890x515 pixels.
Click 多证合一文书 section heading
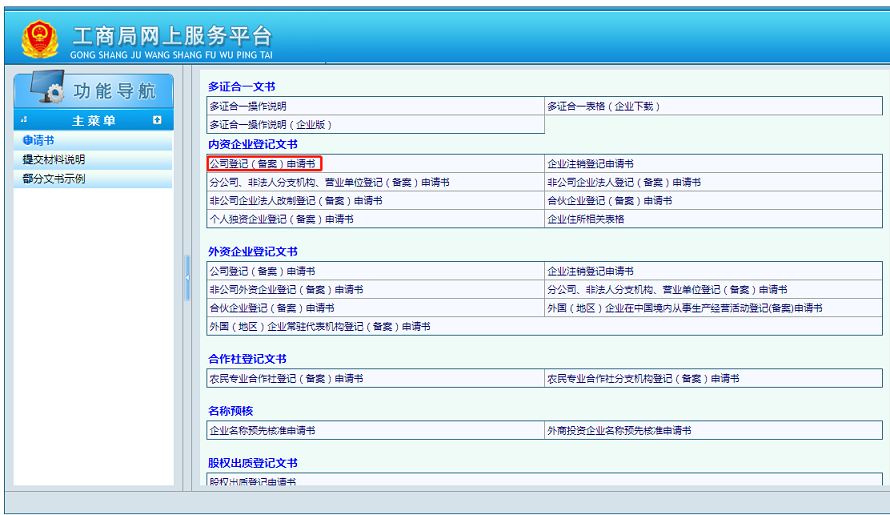(x=241, y=86)
